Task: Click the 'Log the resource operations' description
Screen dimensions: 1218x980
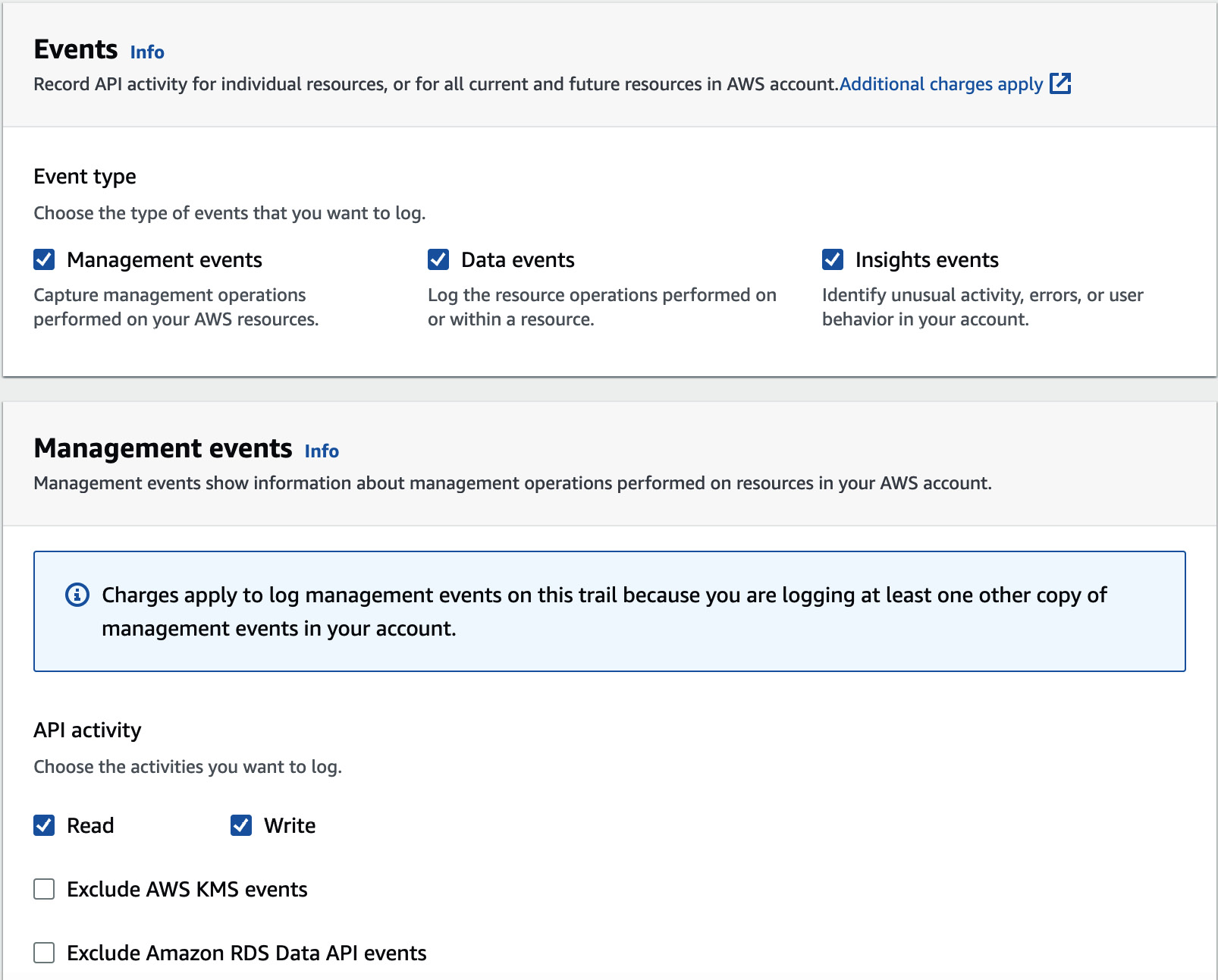Action: click(x=602, y=307)
